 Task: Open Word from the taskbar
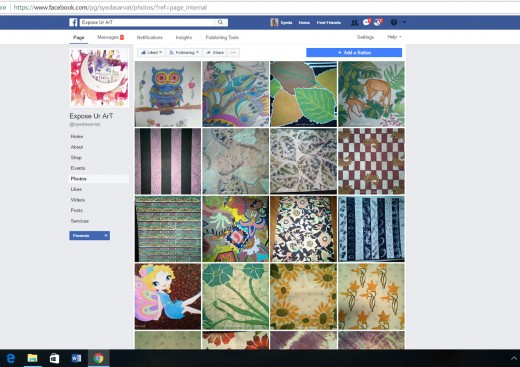76,358
